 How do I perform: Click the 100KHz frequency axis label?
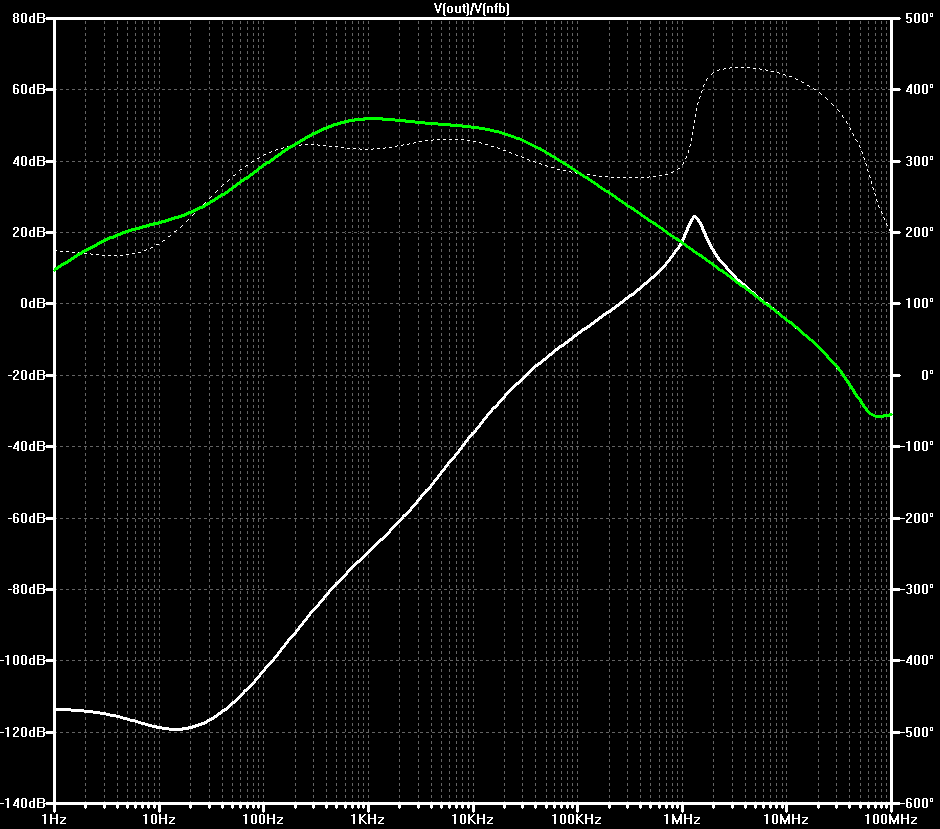click(577, 819)
